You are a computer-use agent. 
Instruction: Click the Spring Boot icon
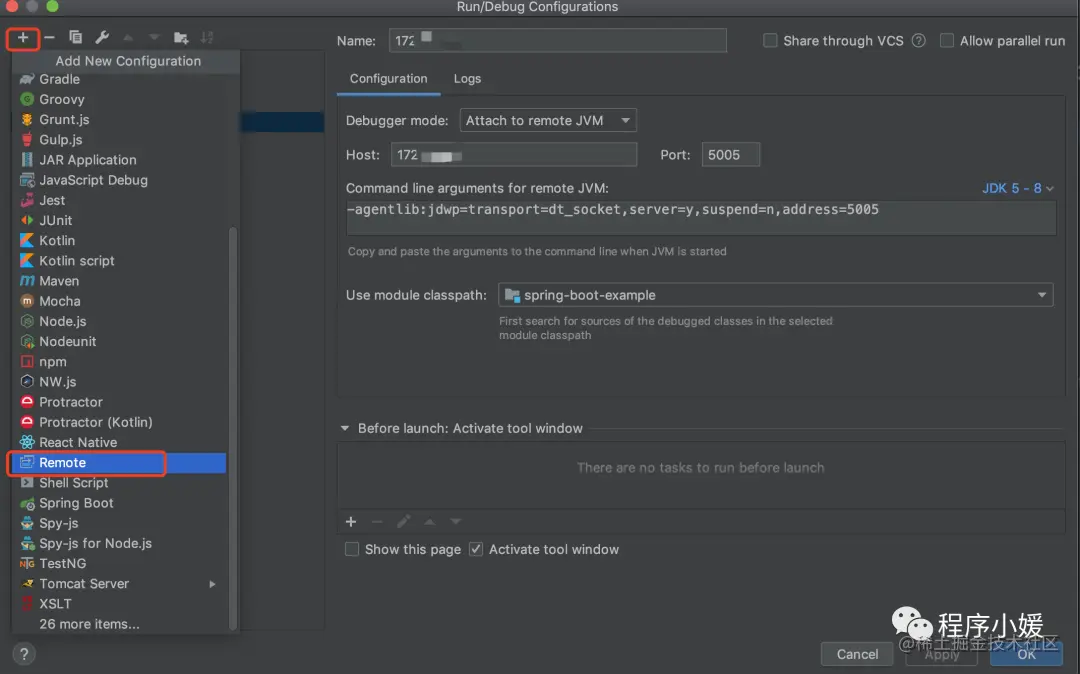click(x=27, y=503)
